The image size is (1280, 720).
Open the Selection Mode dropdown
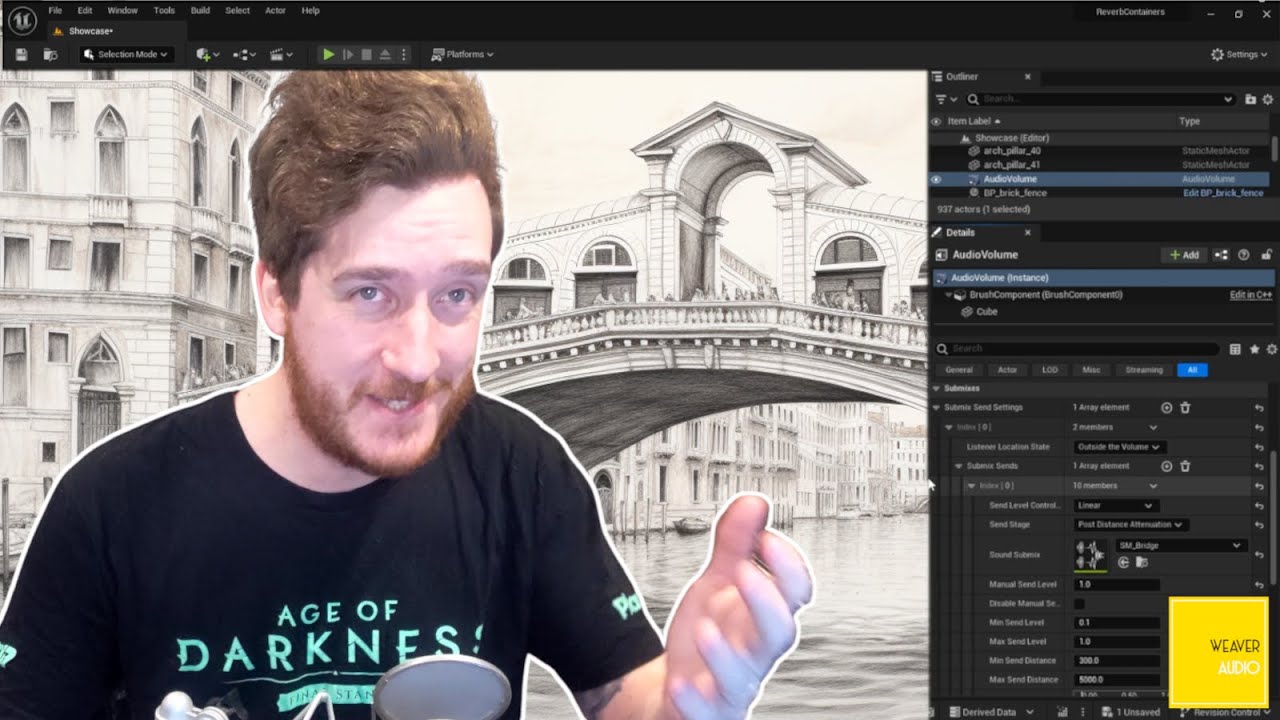point(126,54)
